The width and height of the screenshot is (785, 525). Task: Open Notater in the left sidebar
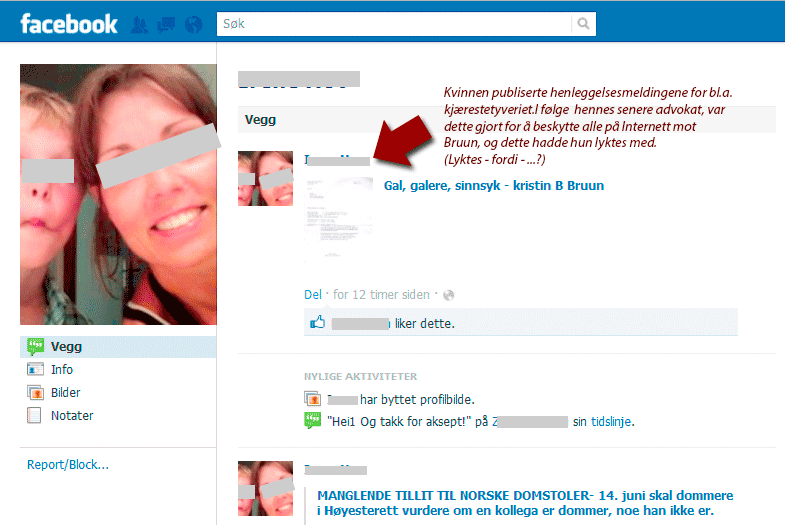point(72,415)
